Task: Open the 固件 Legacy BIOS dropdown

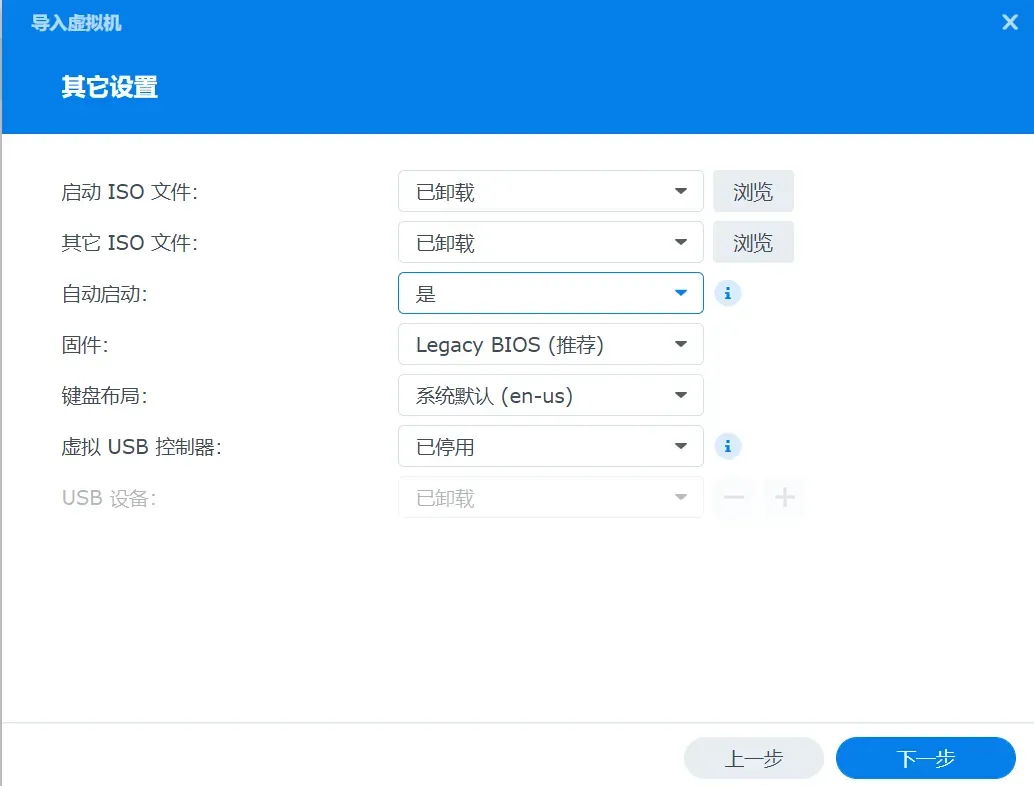Action: [x=551, y=344]
